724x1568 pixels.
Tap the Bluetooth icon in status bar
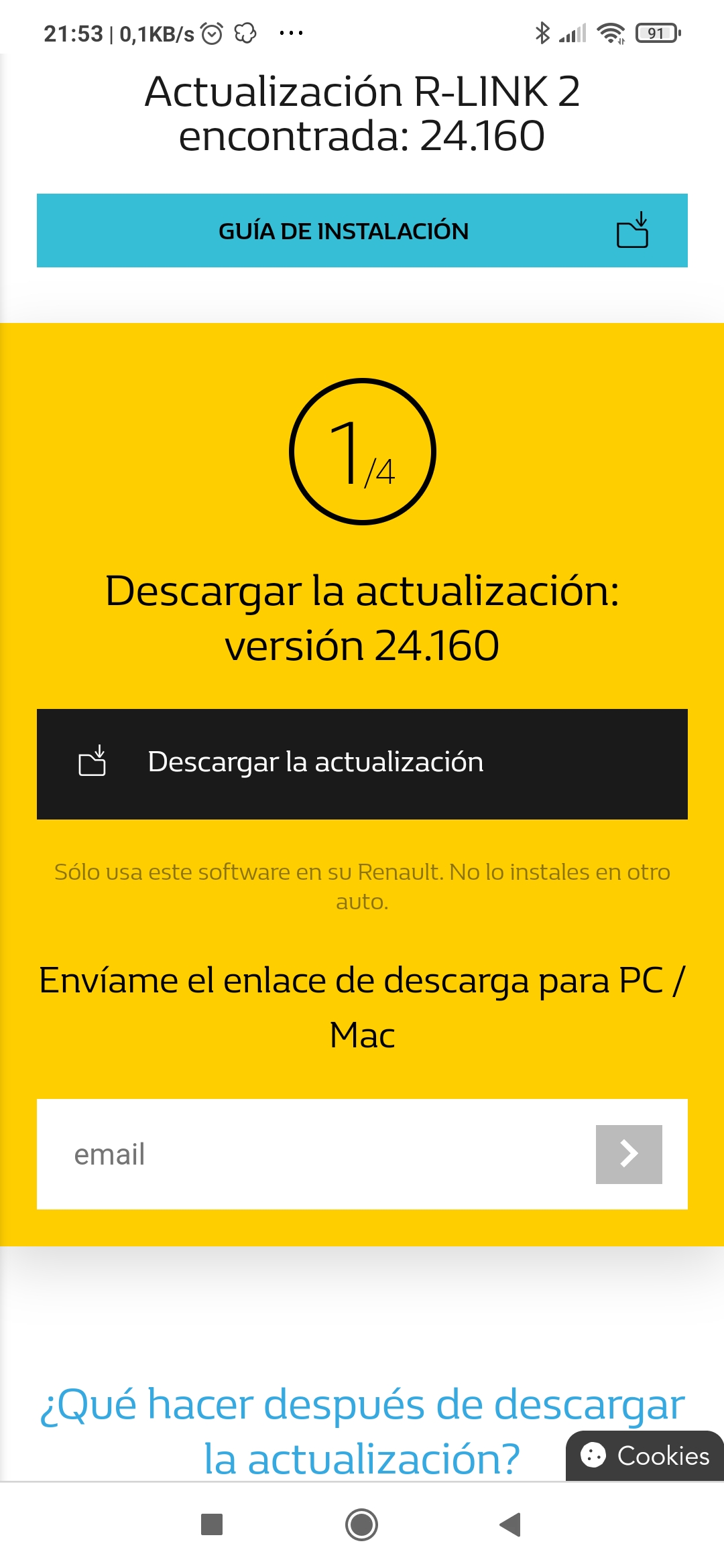pyautogui.click(x=542, y=33)
